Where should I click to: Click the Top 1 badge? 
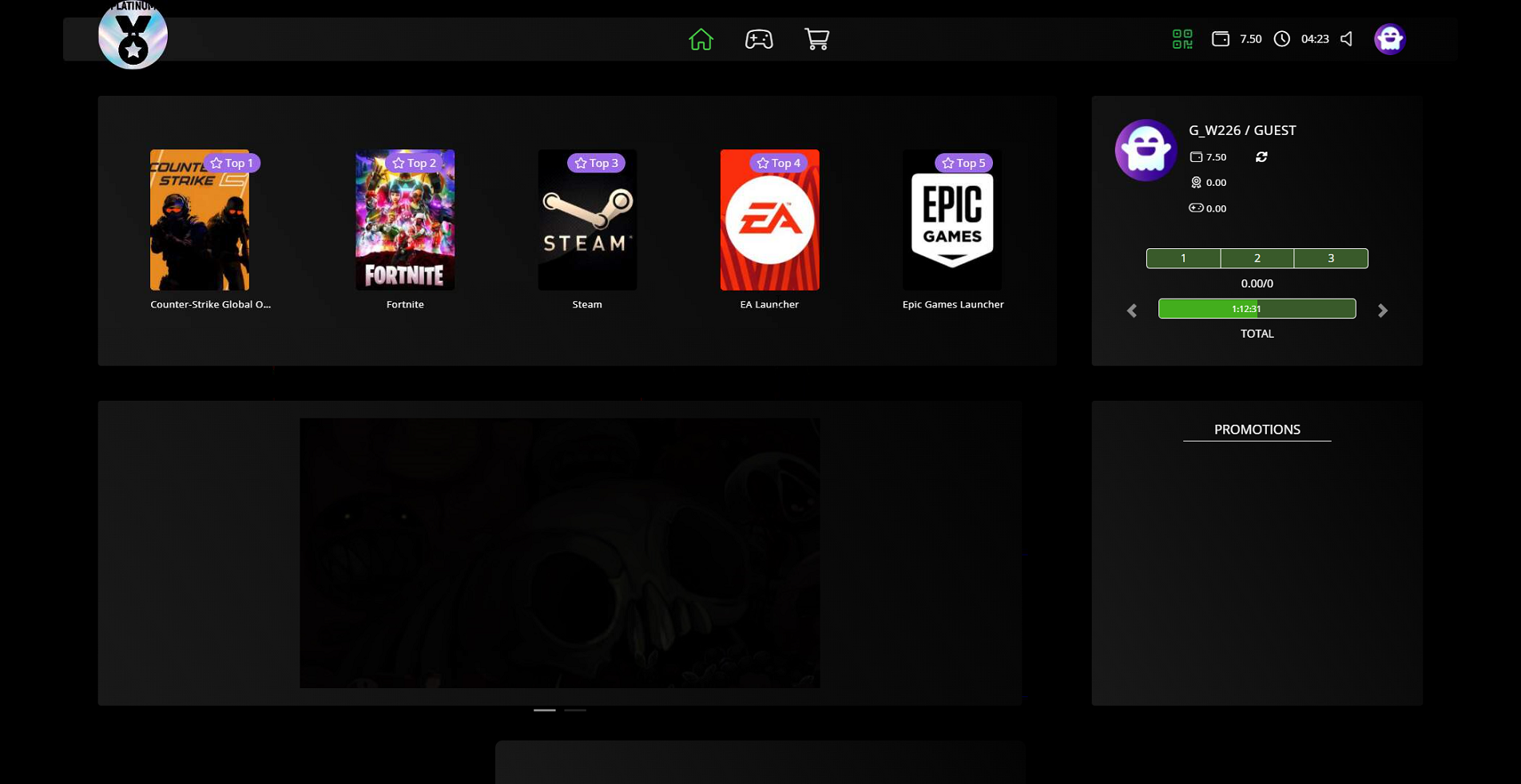232,163
